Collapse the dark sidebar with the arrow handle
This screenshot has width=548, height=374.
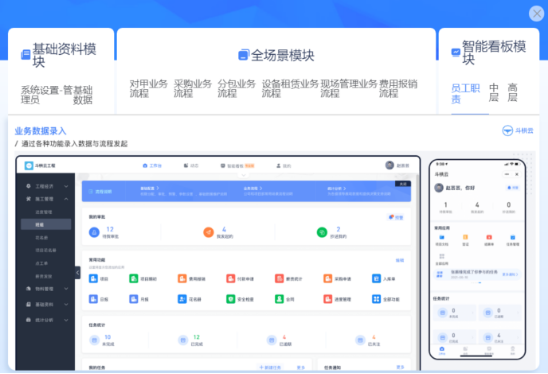point(78,273)
